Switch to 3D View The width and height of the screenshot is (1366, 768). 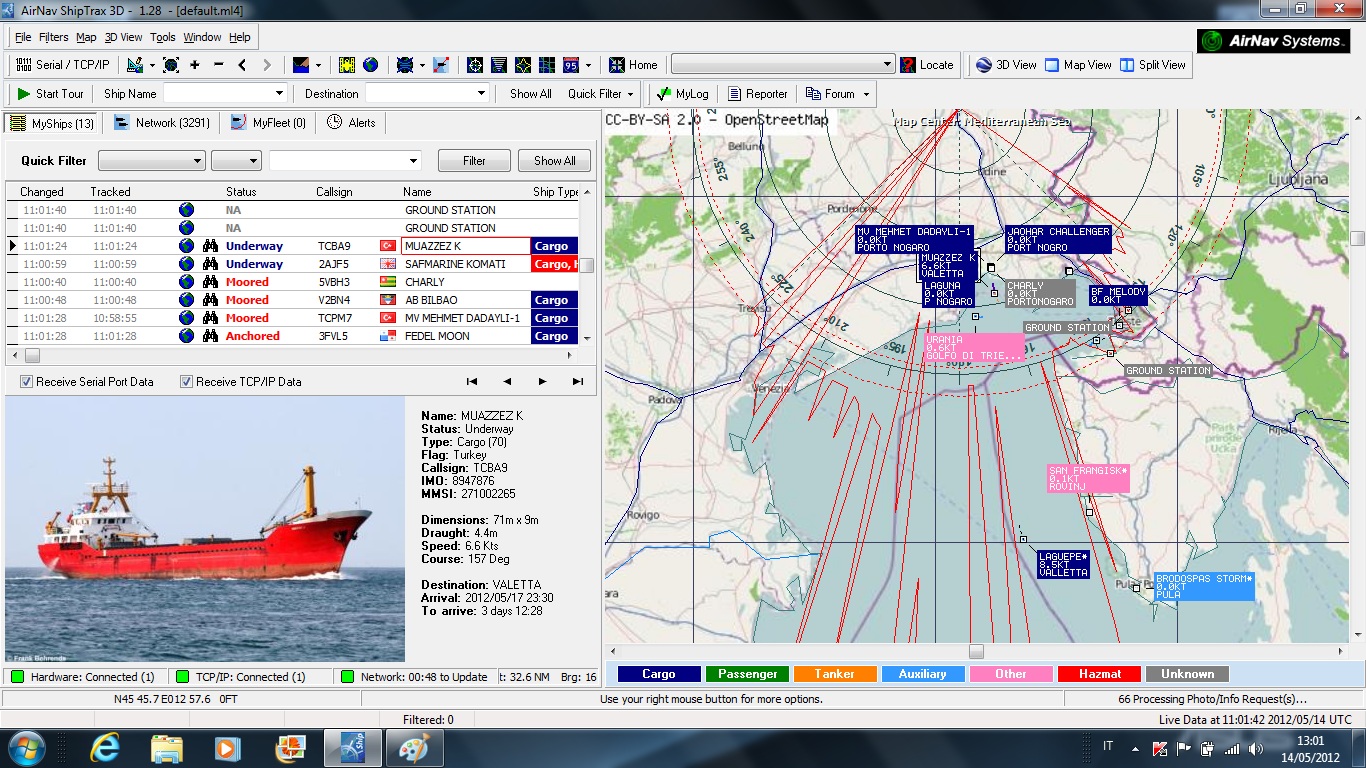[1006, 65]
